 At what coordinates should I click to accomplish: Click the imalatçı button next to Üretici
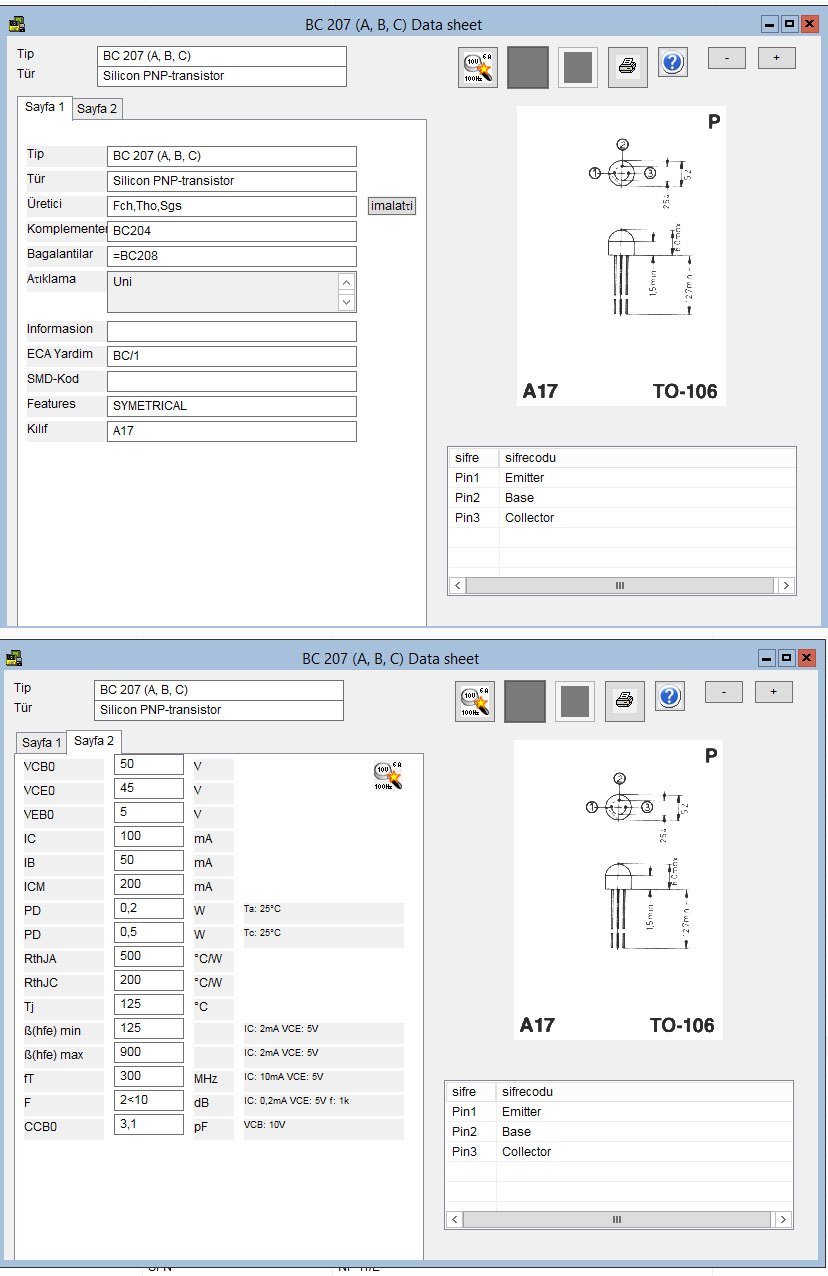(391, 206)
